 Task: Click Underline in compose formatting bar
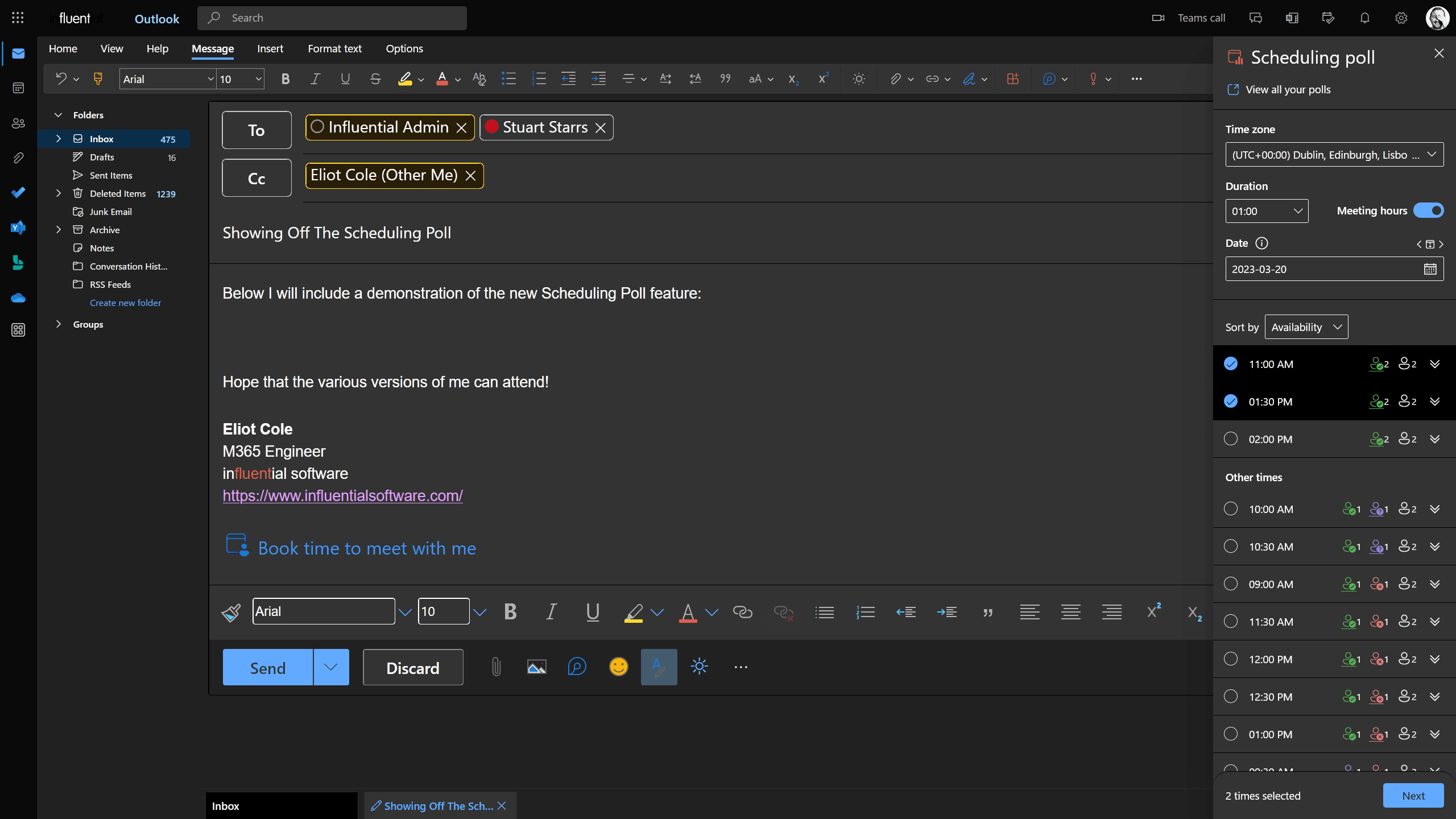click(x=593, y=612)
